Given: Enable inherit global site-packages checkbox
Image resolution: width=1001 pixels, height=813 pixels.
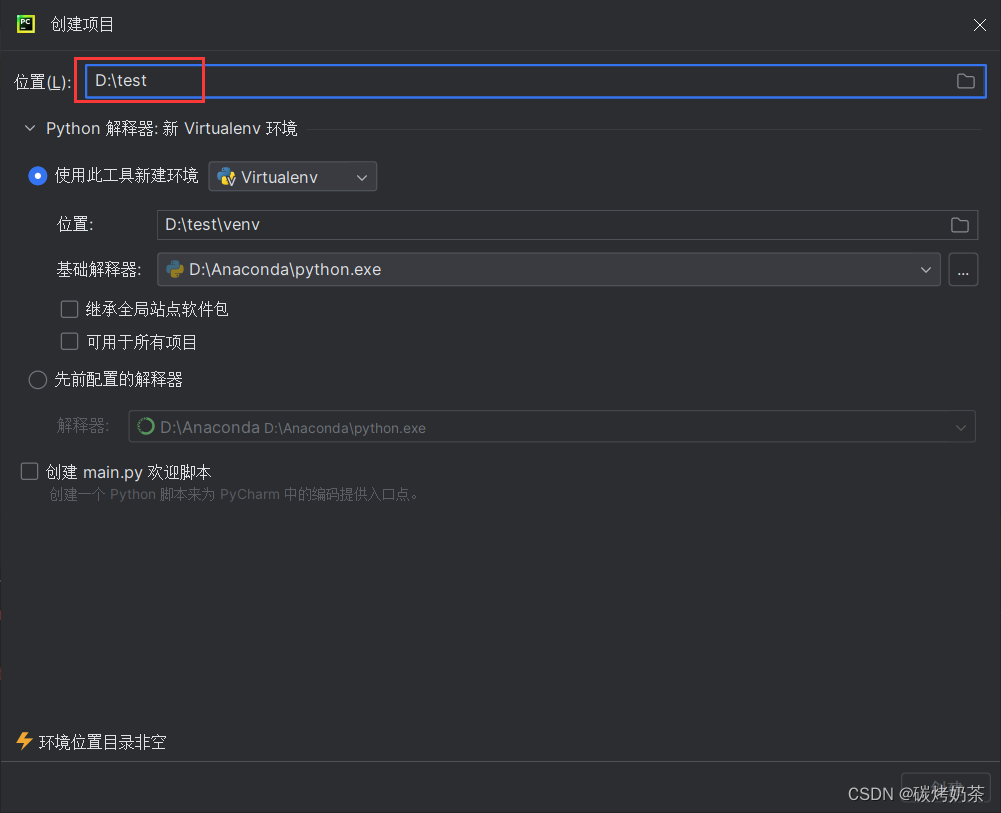Looking at the screenshot, I should [x=69, y=310].
